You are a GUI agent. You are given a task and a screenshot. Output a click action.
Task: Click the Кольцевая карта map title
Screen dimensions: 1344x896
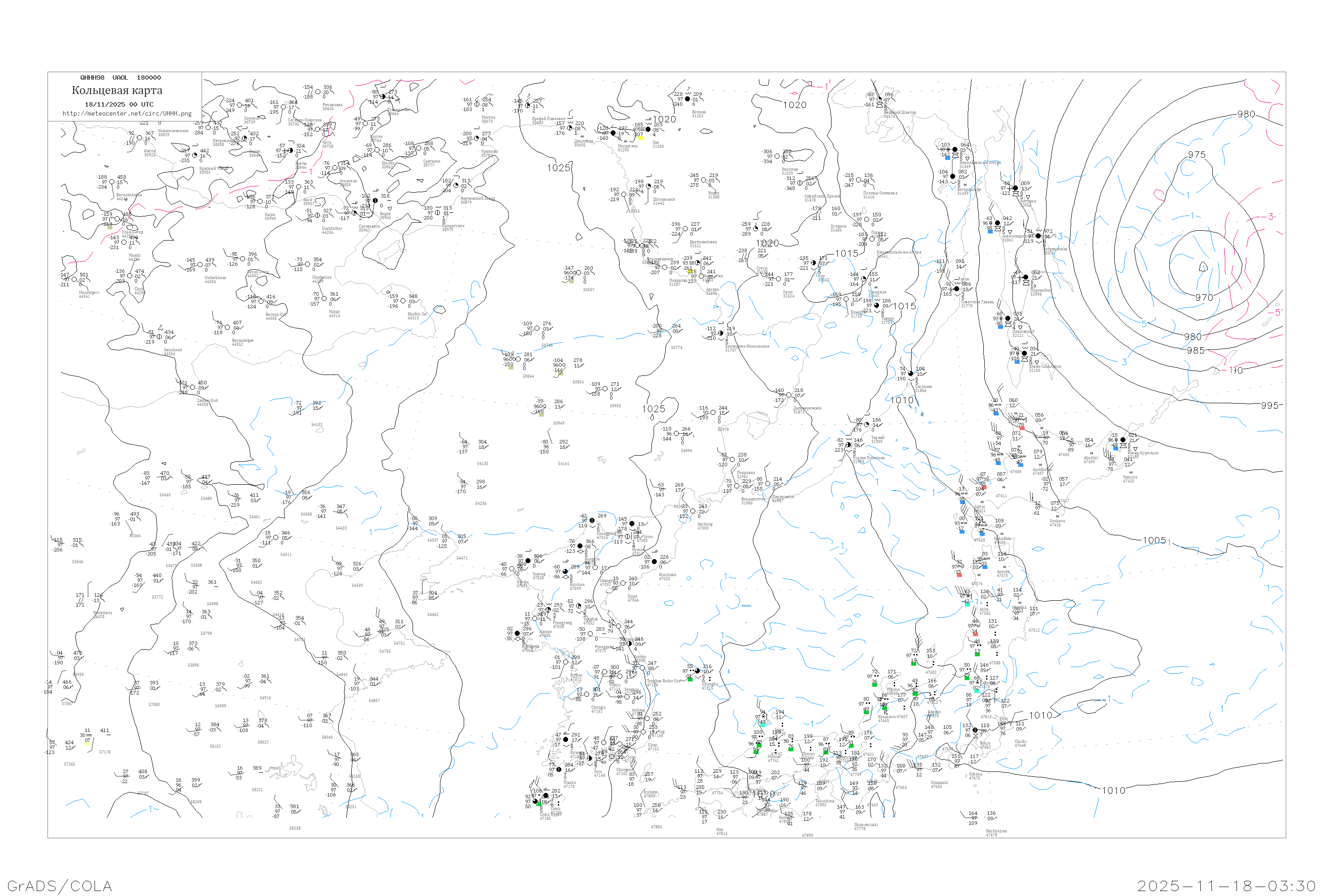tap(117, 90)
